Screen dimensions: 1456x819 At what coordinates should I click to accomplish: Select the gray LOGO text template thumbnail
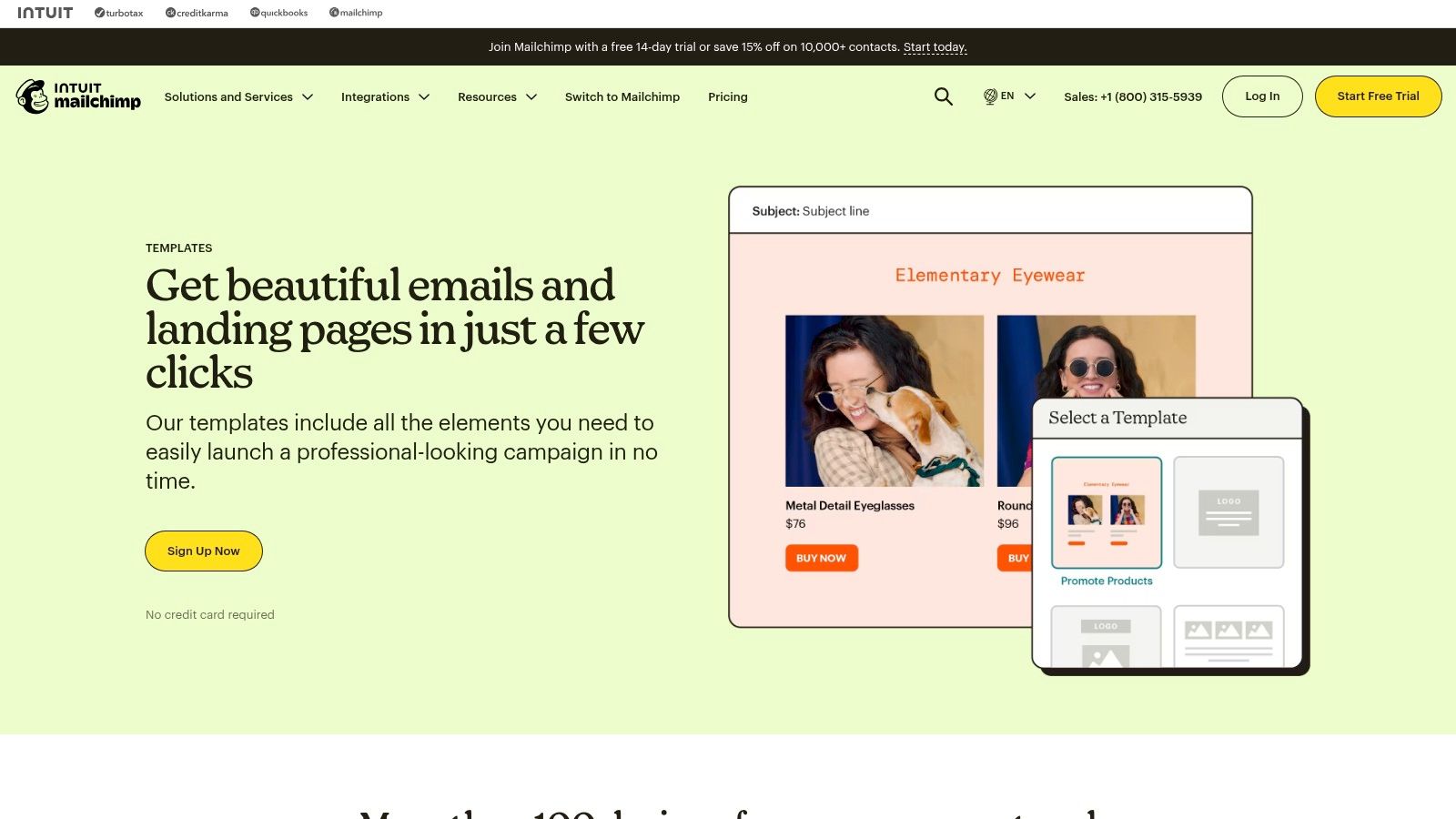click(1228, 512)
